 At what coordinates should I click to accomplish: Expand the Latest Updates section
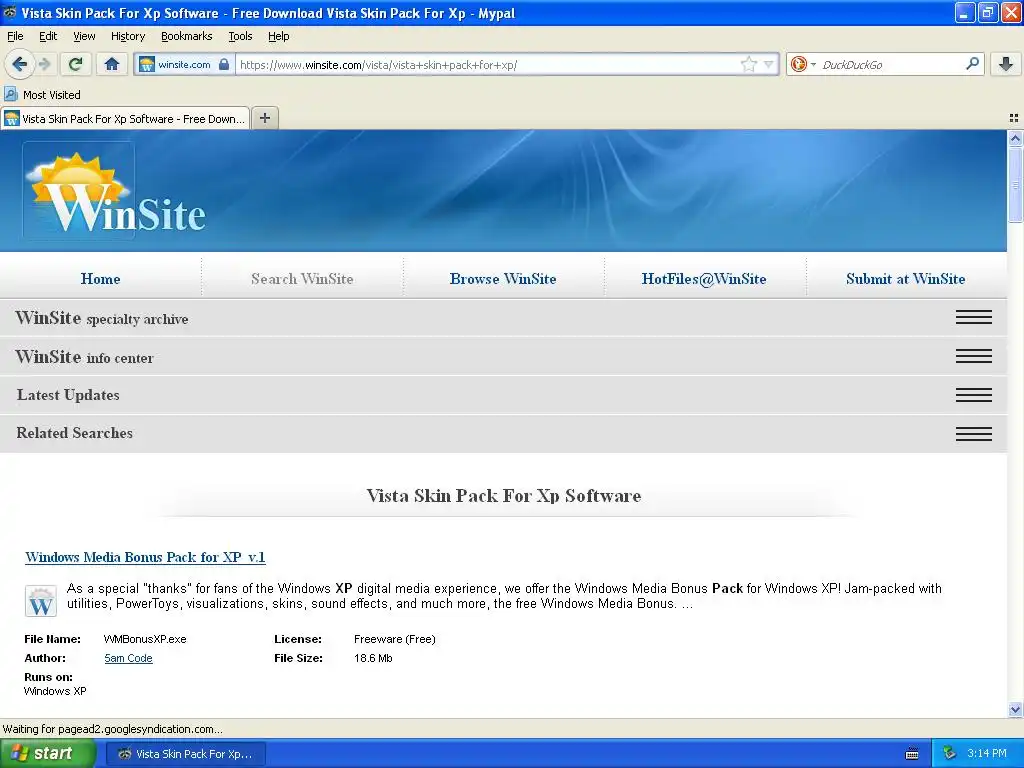coord(503,395)
